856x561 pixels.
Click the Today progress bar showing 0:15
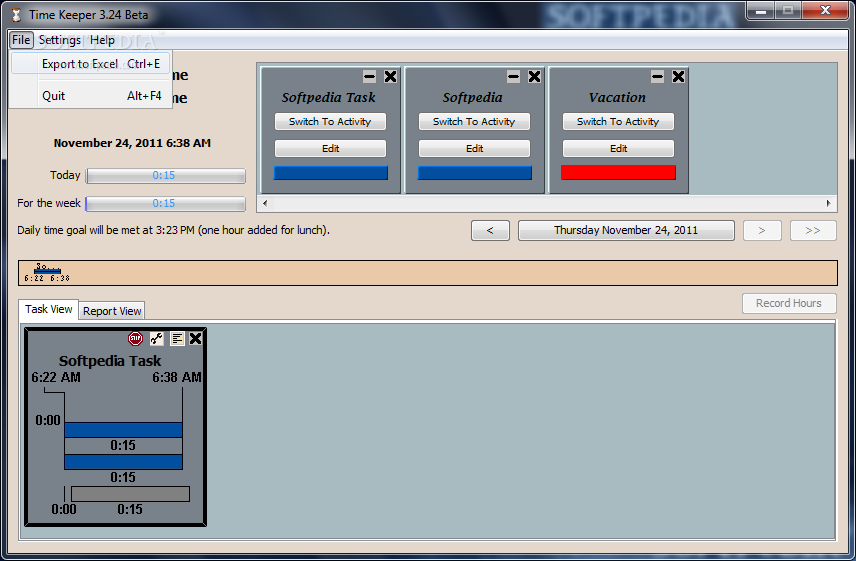pos(165,176)
